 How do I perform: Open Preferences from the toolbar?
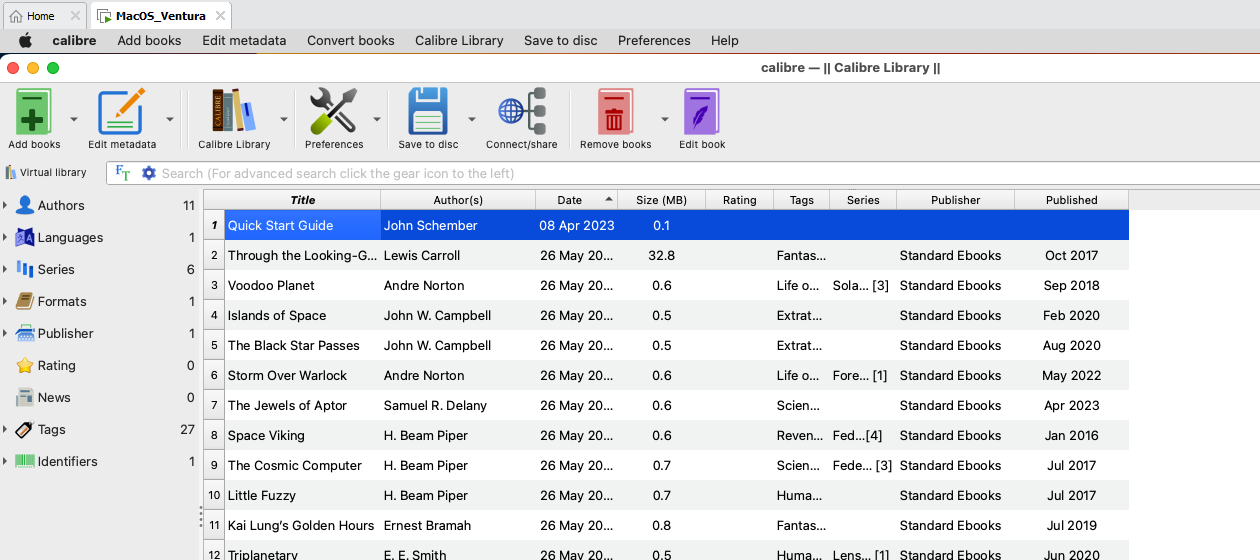(x=333, y=112)
